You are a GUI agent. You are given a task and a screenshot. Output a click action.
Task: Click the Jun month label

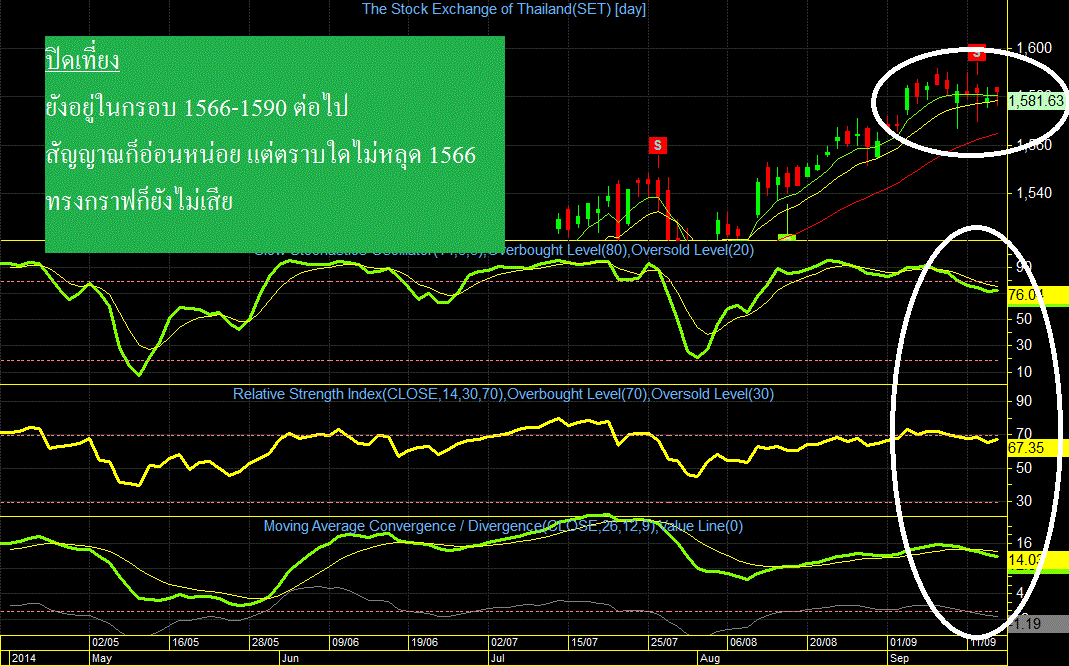(x=290, y=658)
